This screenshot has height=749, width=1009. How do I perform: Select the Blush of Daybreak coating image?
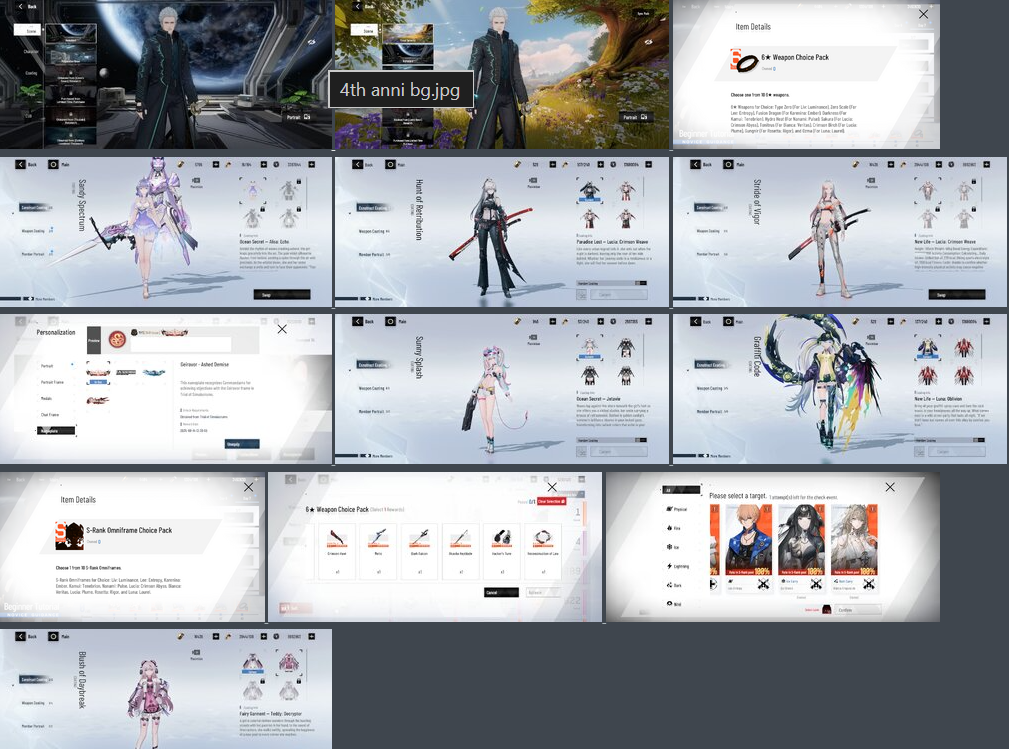[x=166, y=689]
